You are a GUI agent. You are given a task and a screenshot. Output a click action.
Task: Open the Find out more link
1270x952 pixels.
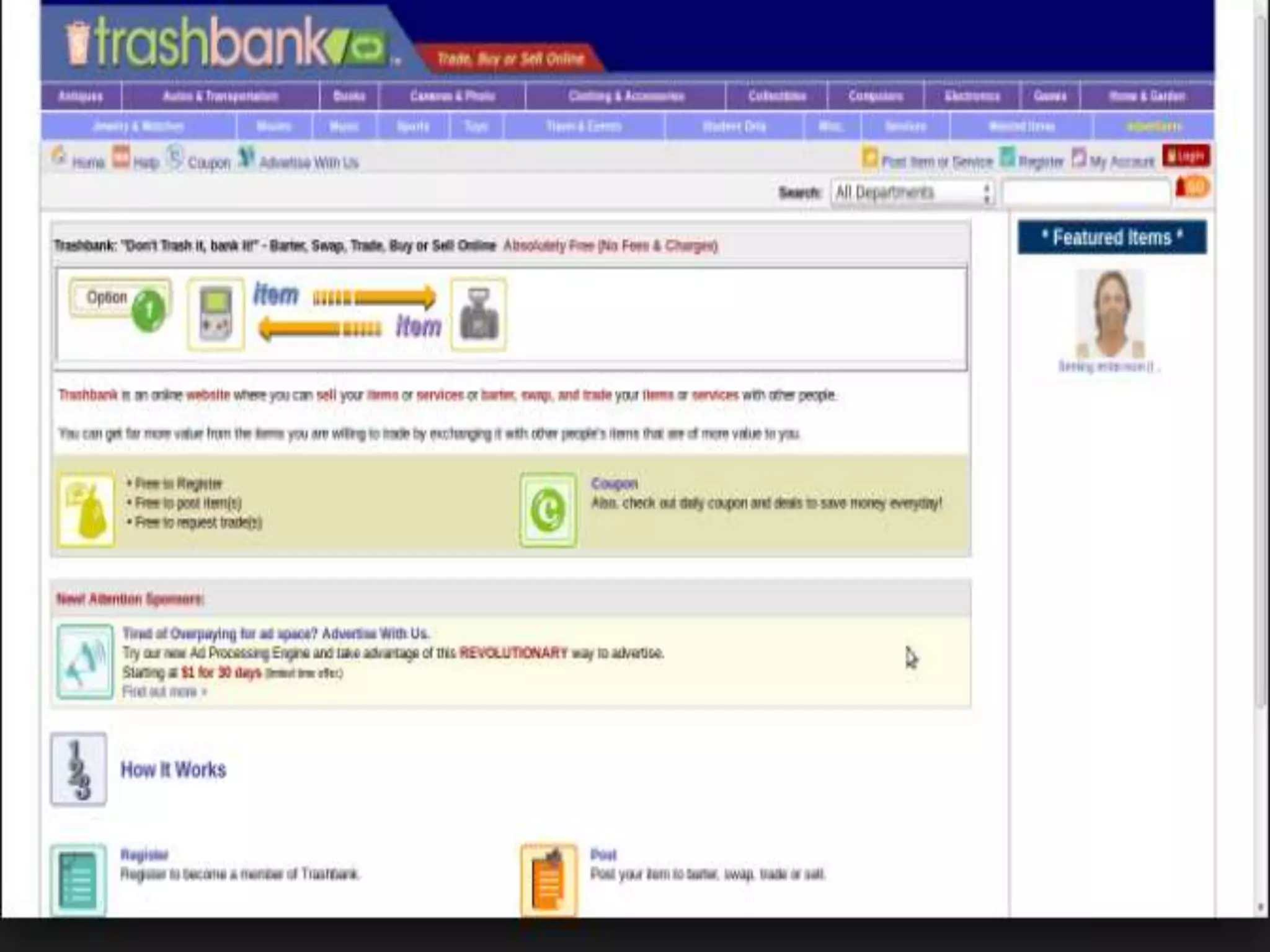pyautogui.click(x=164, y=692)
